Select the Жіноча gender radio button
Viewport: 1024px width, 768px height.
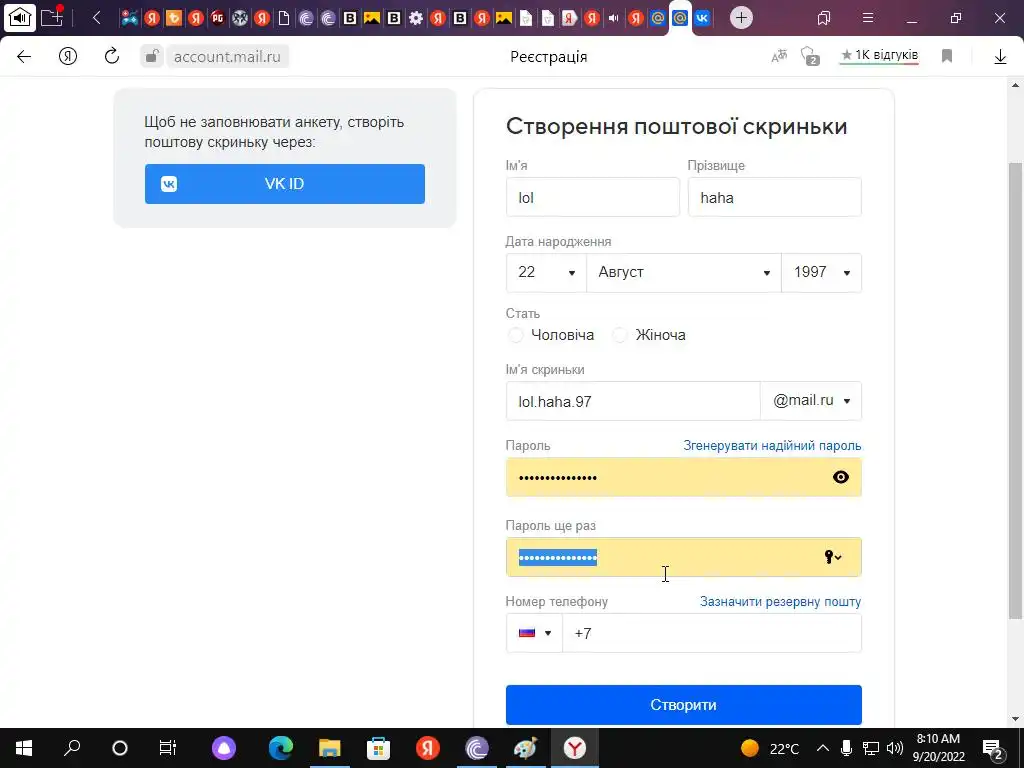(620, 335)
